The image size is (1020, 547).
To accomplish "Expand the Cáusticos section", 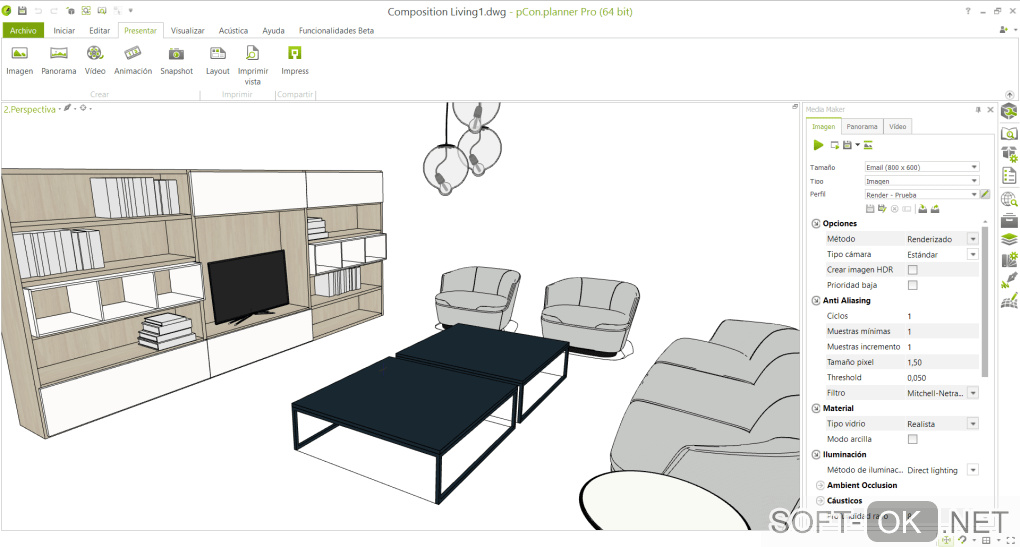I will coord(820,501).
